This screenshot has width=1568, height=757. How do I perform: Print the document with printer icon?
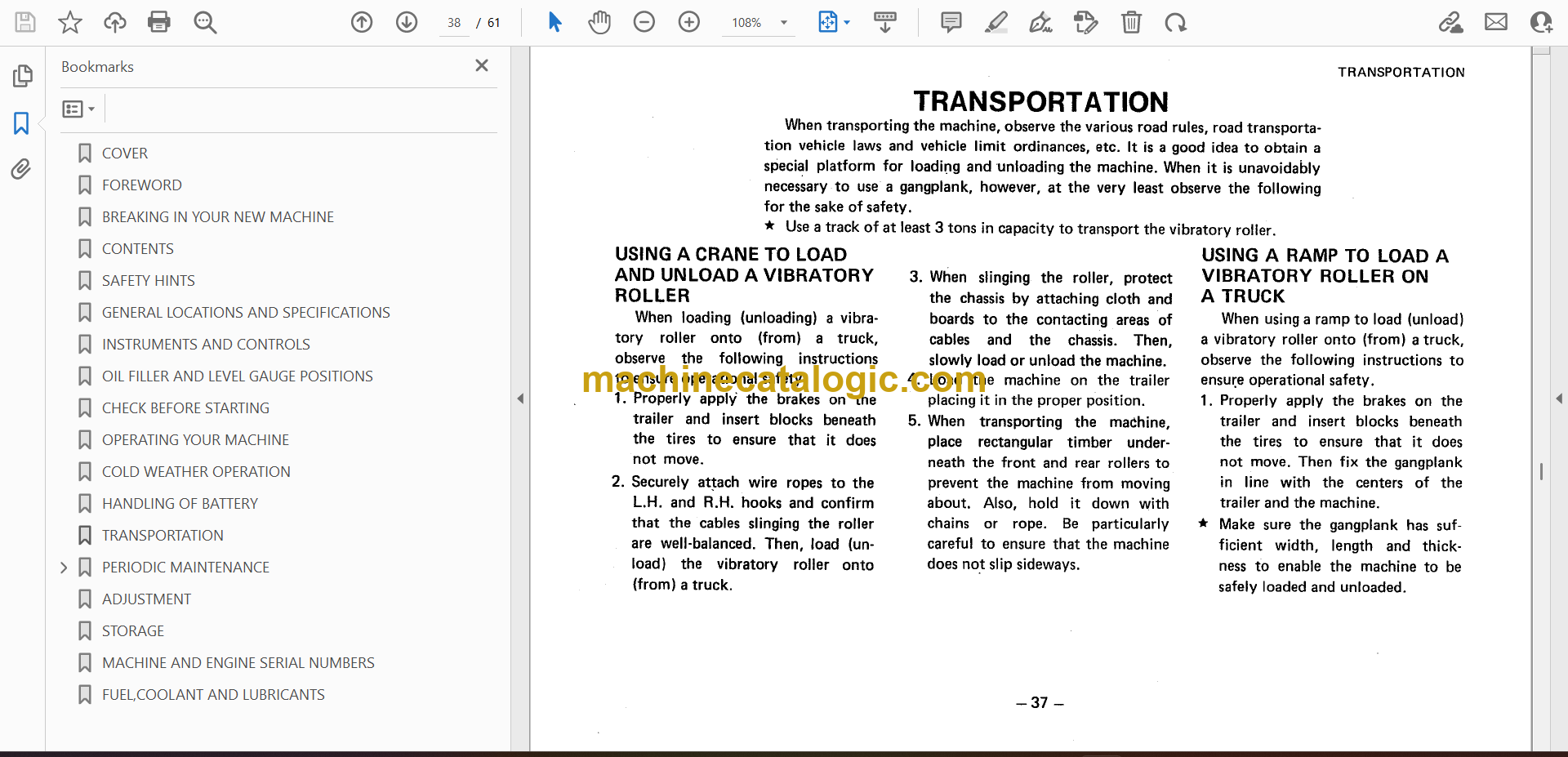159,22
